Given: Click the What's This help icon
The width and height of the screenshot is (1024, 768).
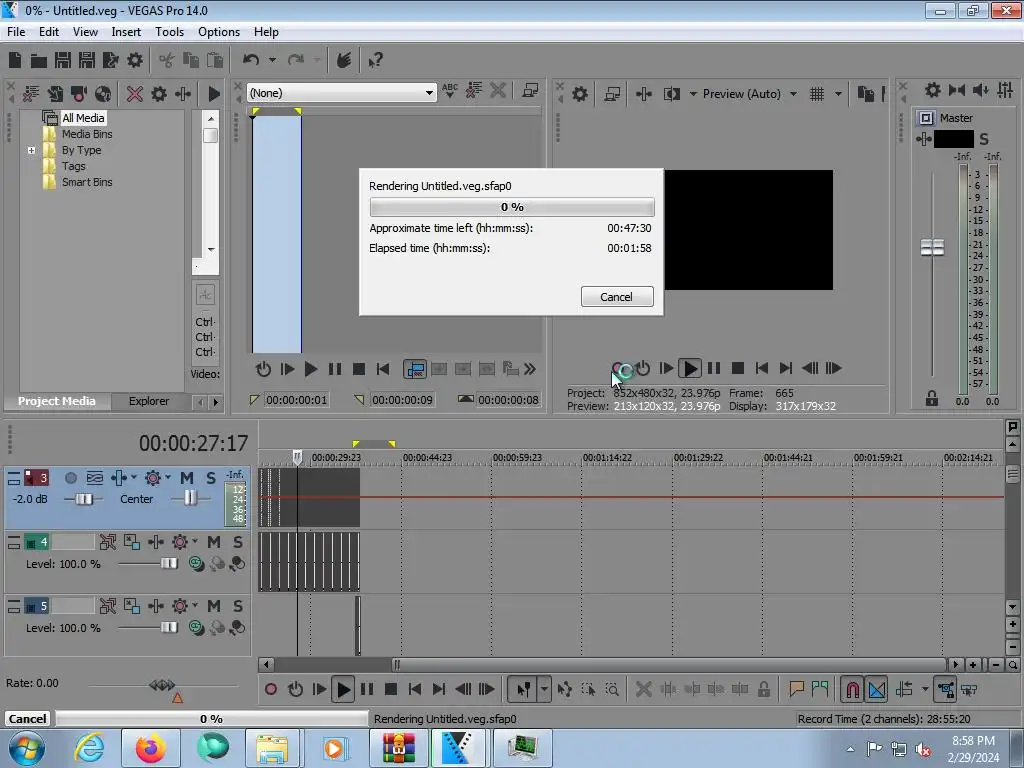Looking at the screenshot, I should point(375,61).
